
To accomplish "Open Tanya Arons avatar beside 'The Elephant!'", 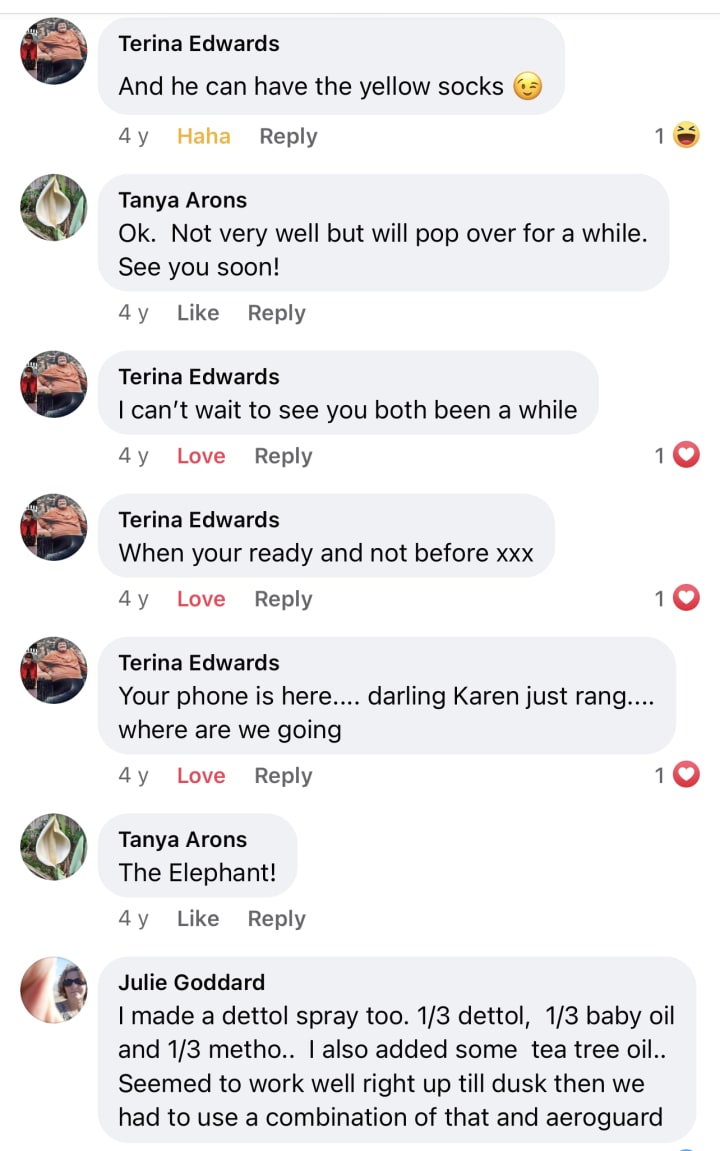I will coord(54,846).
